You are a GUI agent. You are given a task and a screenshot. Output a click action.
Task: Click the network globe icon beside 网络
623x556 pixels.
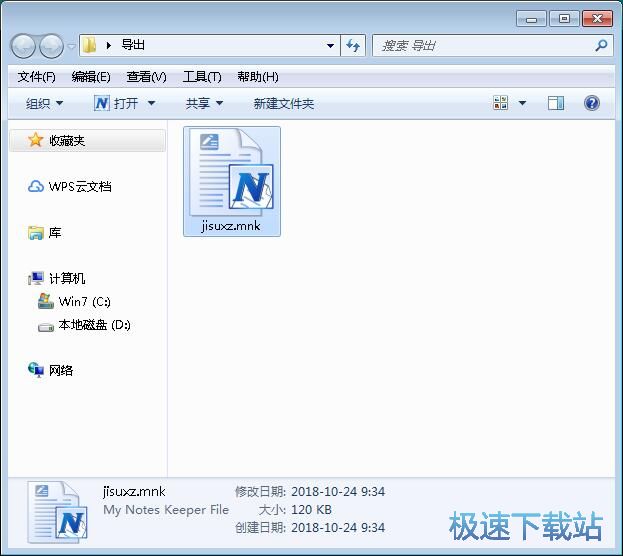(36, 370)
